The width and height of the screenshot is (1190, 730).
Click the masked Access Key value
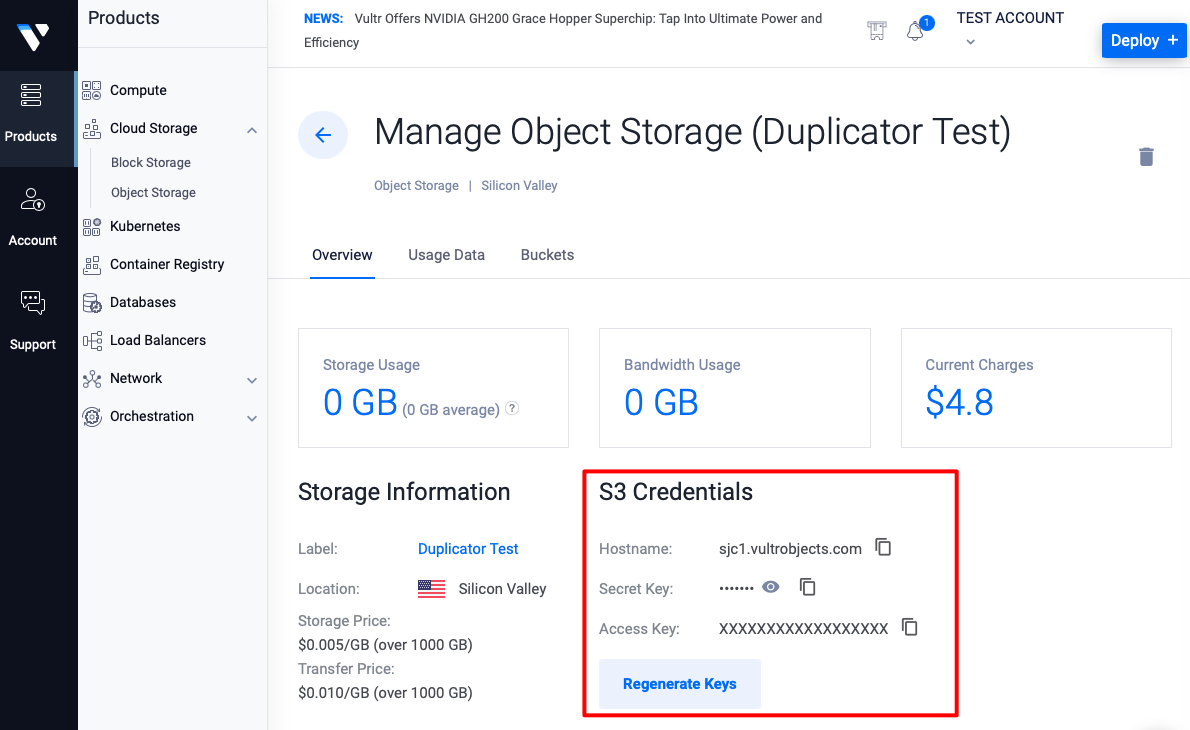point(804,628)
